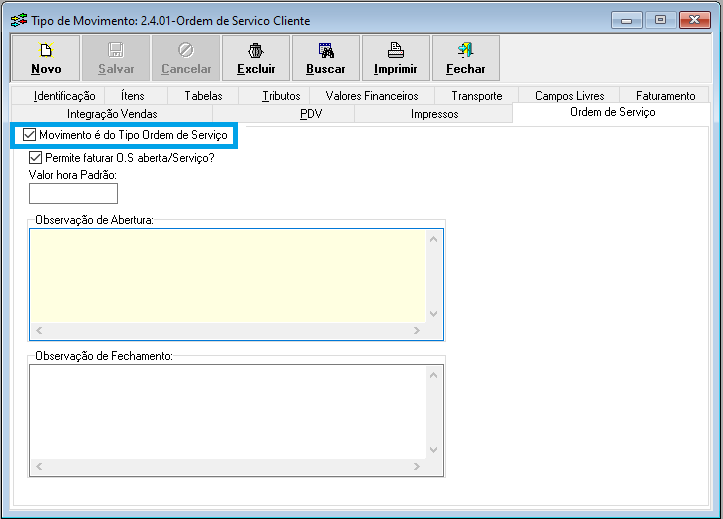Switch to the PDV tab
This screenshot has height=519, width=723.
pyautogui.click(x=311, y=114)
